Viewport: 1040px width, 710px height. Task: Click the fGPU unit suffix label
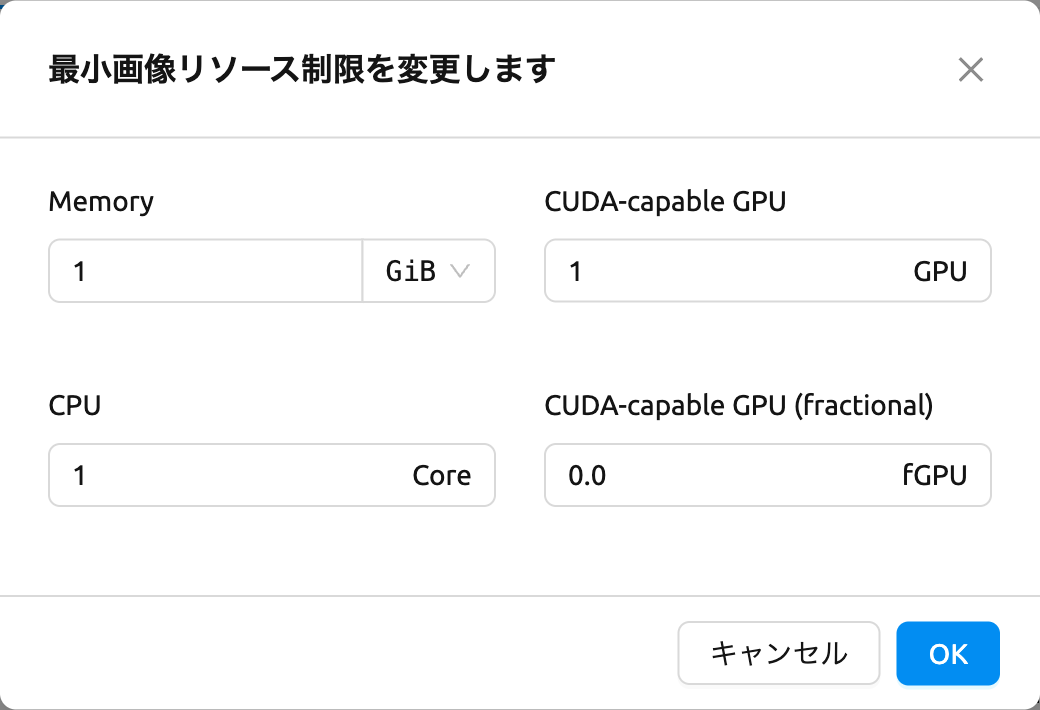point(935,475)
